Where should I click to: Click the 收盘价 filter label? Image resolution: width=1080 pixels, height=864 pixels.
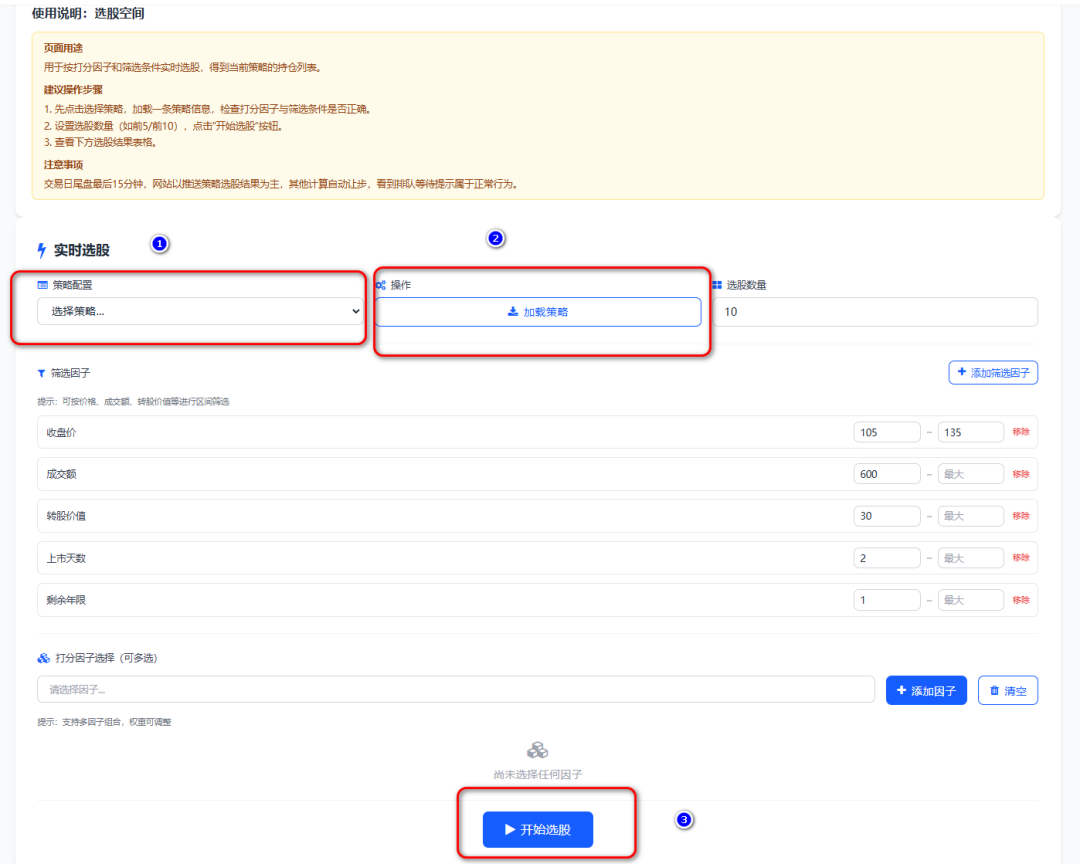point(61,433)
